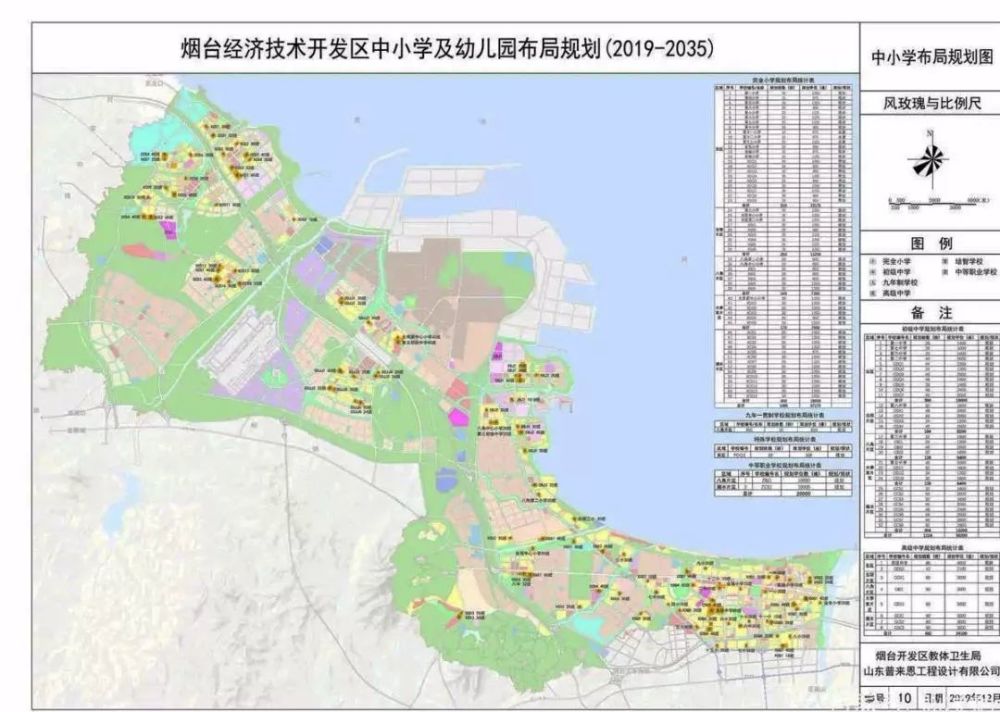This screenshot has height=712, width=1000.
Task: Click the 烟台开发区教体卫生局 credit text
Action: (930, 657)
